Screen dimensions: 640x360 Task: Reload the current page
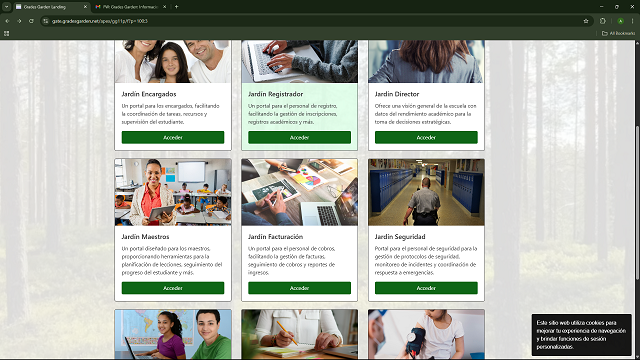(x=31, y=21)
